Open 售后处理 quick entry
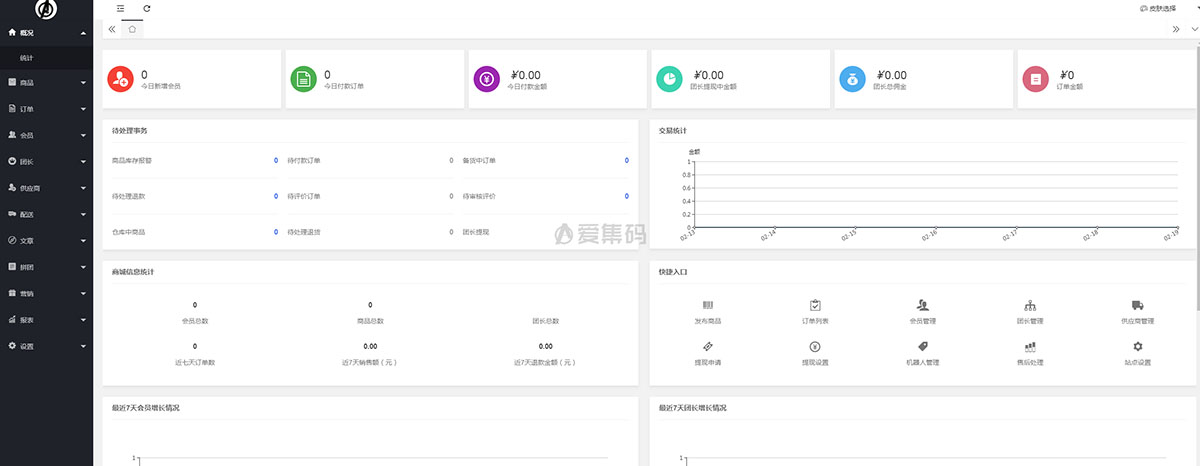Viewport: 1200px width, 466px height. (1029, 352)
